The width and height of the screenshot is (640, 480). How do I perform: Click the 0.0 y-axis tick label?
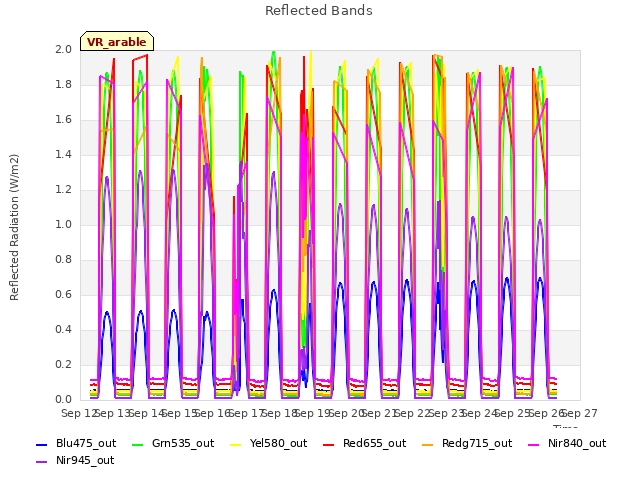(63, 400)
